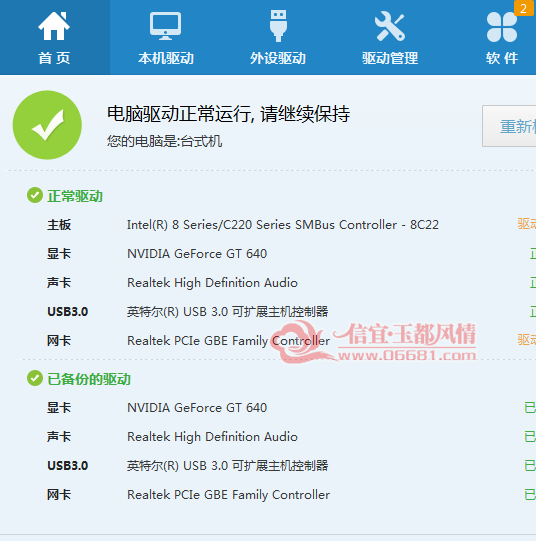Open the 软件 four-leaf clover icon
The width and height of the screenshot is (536, 541).
pyautogui.click(x=502, y=27)
